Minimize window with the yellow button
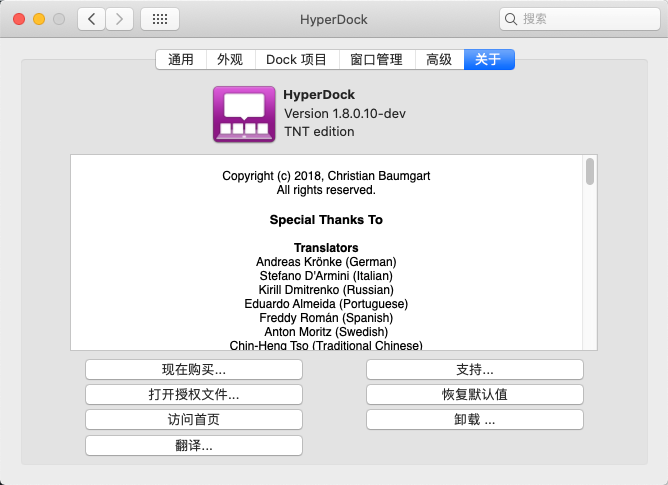The height and width of the screenshot is (485, 668). (39, 19)
